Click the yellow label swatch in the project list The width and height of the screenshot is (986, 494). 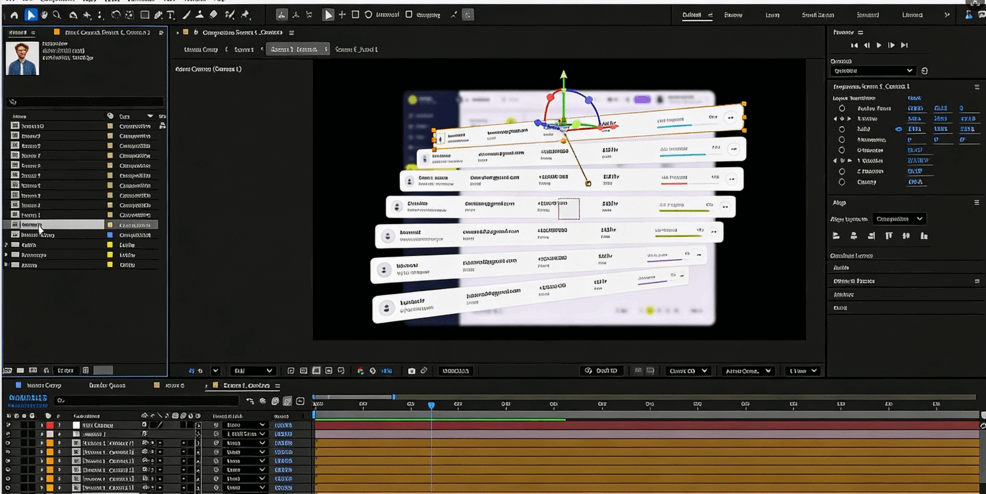click(x=110, y=254)
